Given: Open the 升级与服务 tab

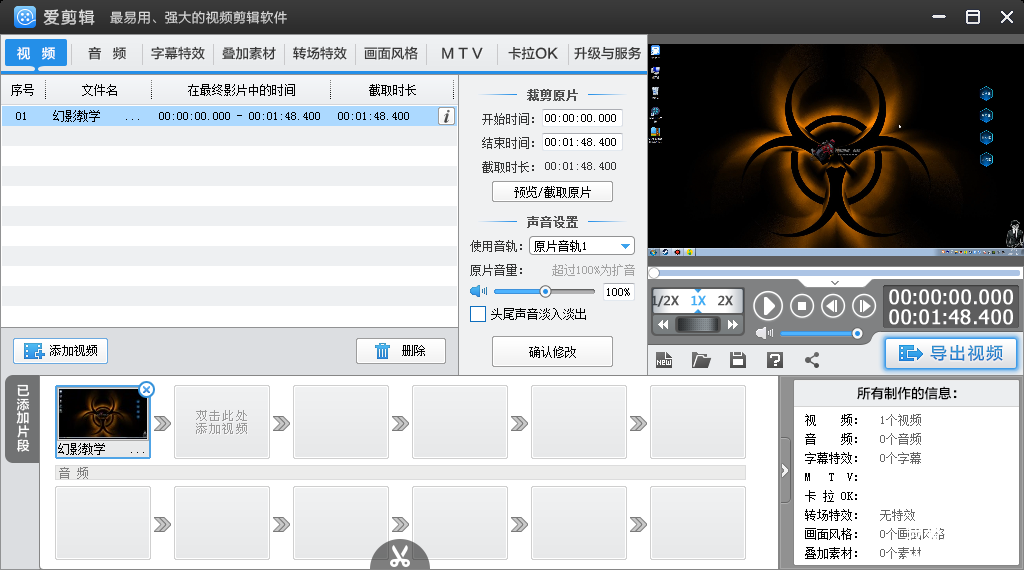Looking at the screenshot, I should point(607,54).
